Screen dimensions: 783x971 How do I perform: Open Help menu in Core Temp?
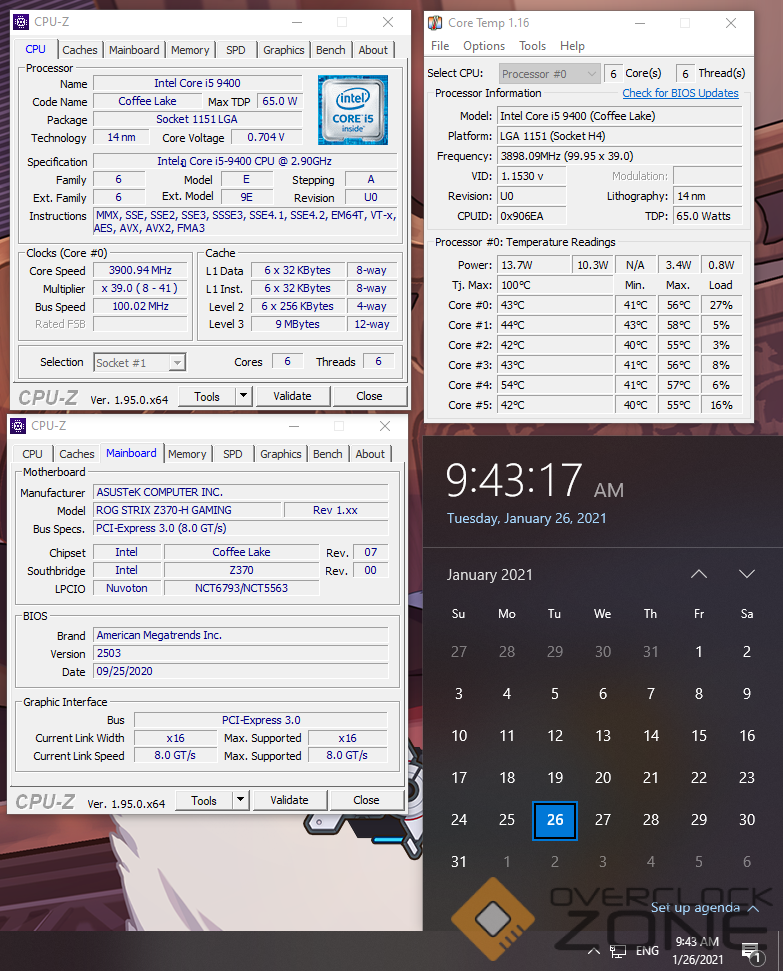pos(572,46)
